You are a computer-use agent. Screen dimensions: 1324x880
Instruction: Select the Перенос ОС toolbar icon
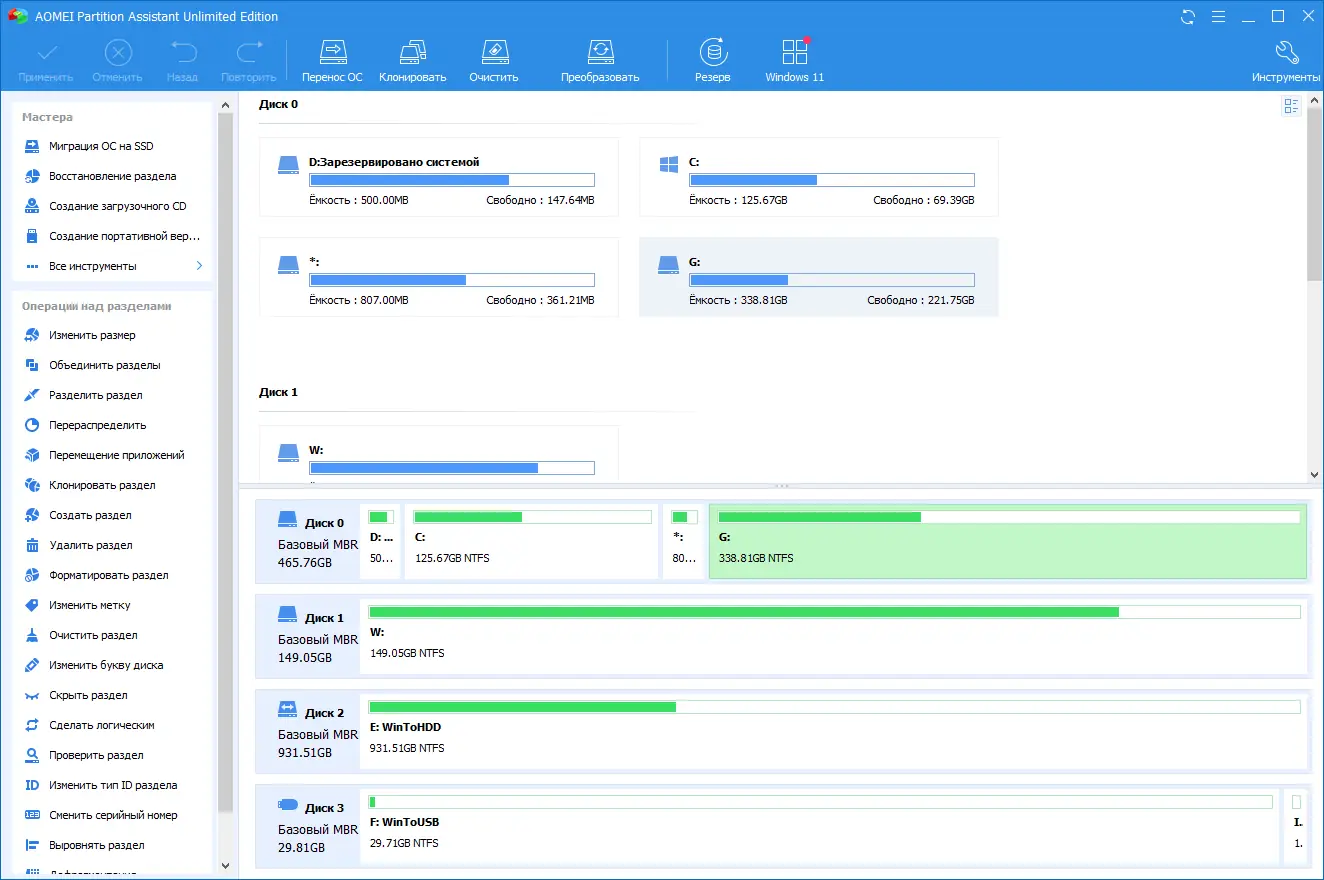(x=332, y=58)
